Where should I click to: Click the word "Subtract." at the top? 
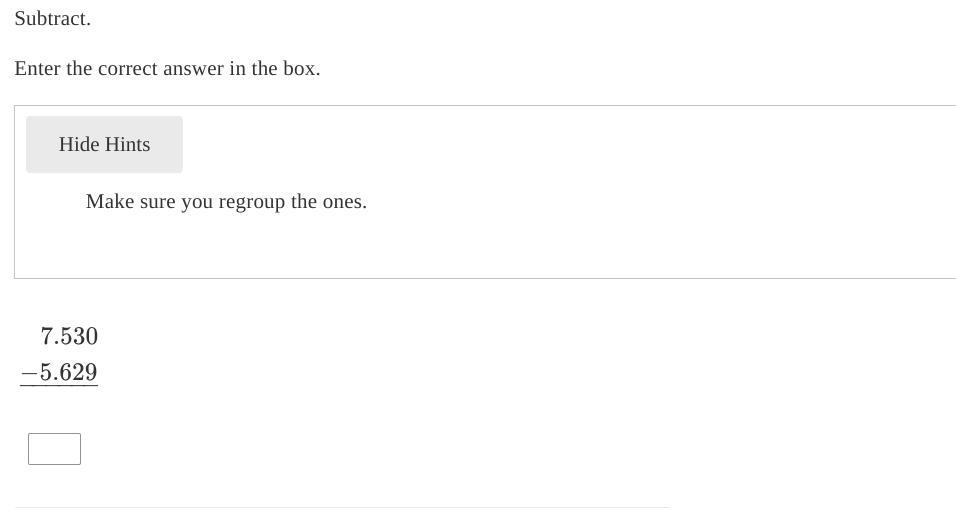pyautogui.click(x=53, y=19)
